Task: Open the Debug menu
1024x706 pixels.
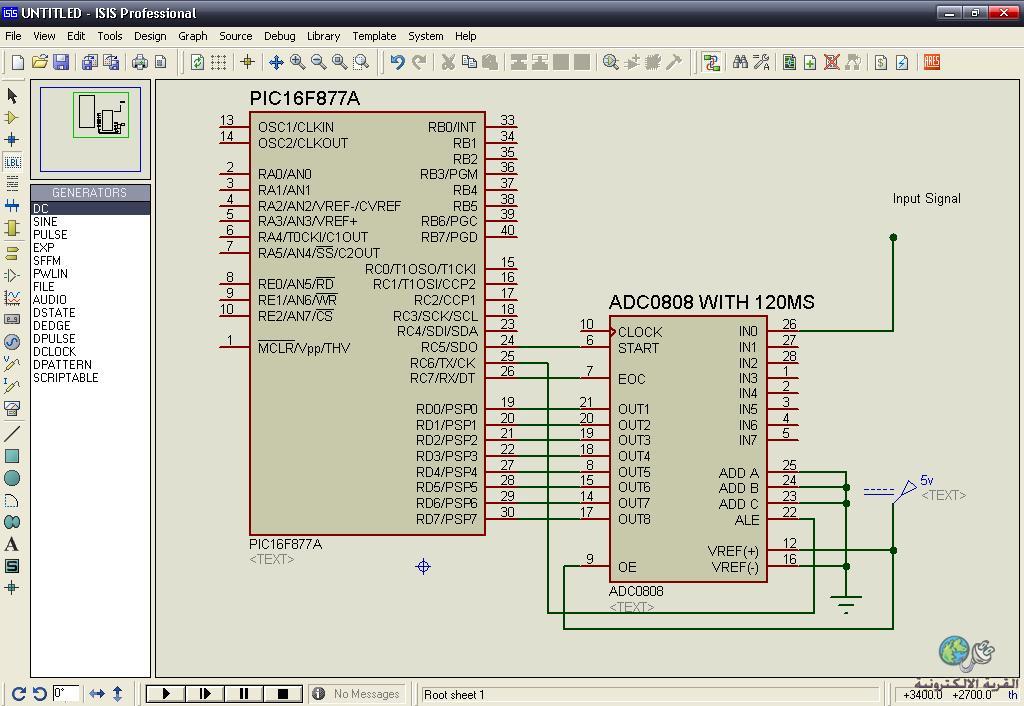Action: pyautogui.click(x=280, y=36)
